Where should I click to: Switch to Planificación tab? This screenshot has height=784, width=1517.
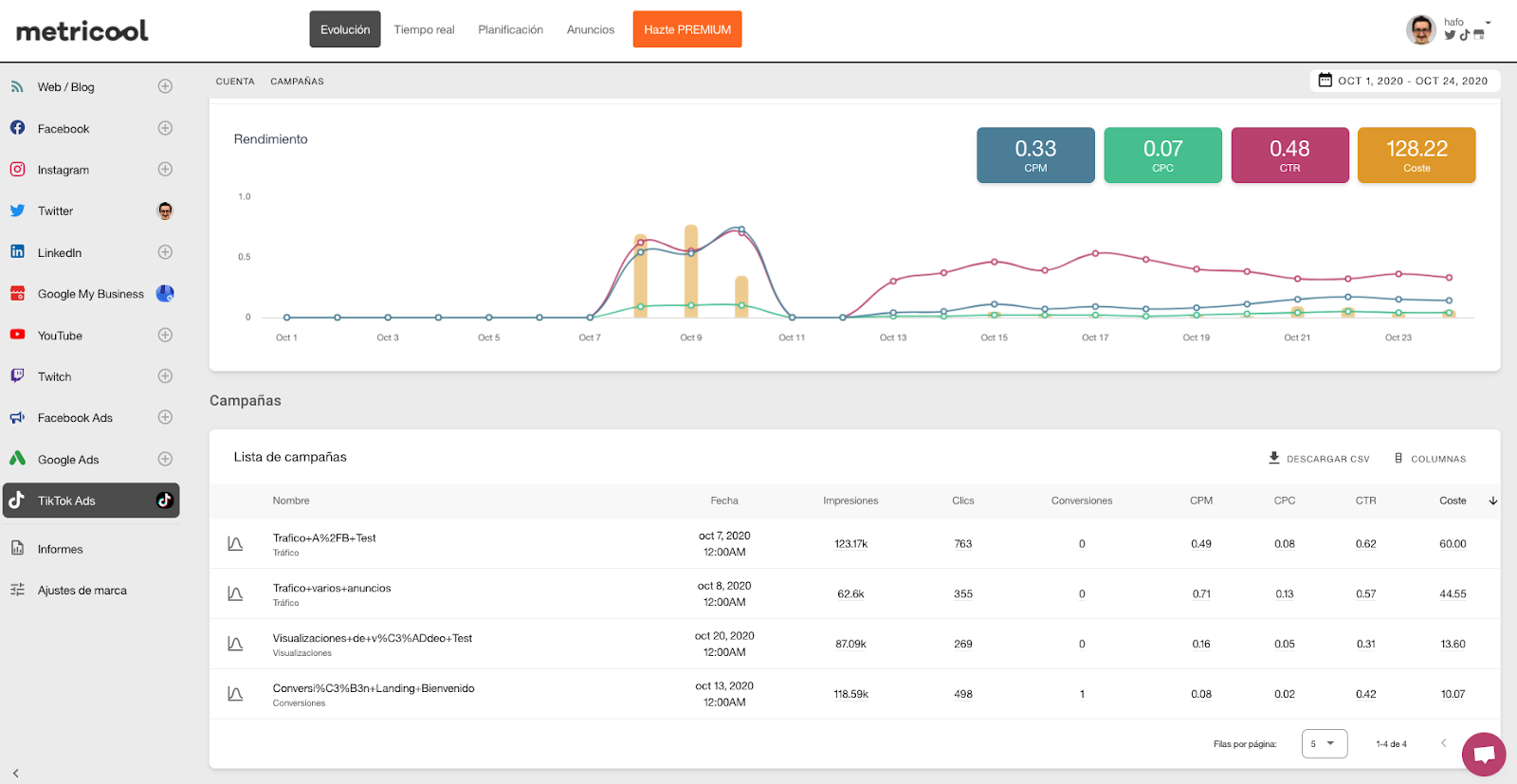(510, 29)
